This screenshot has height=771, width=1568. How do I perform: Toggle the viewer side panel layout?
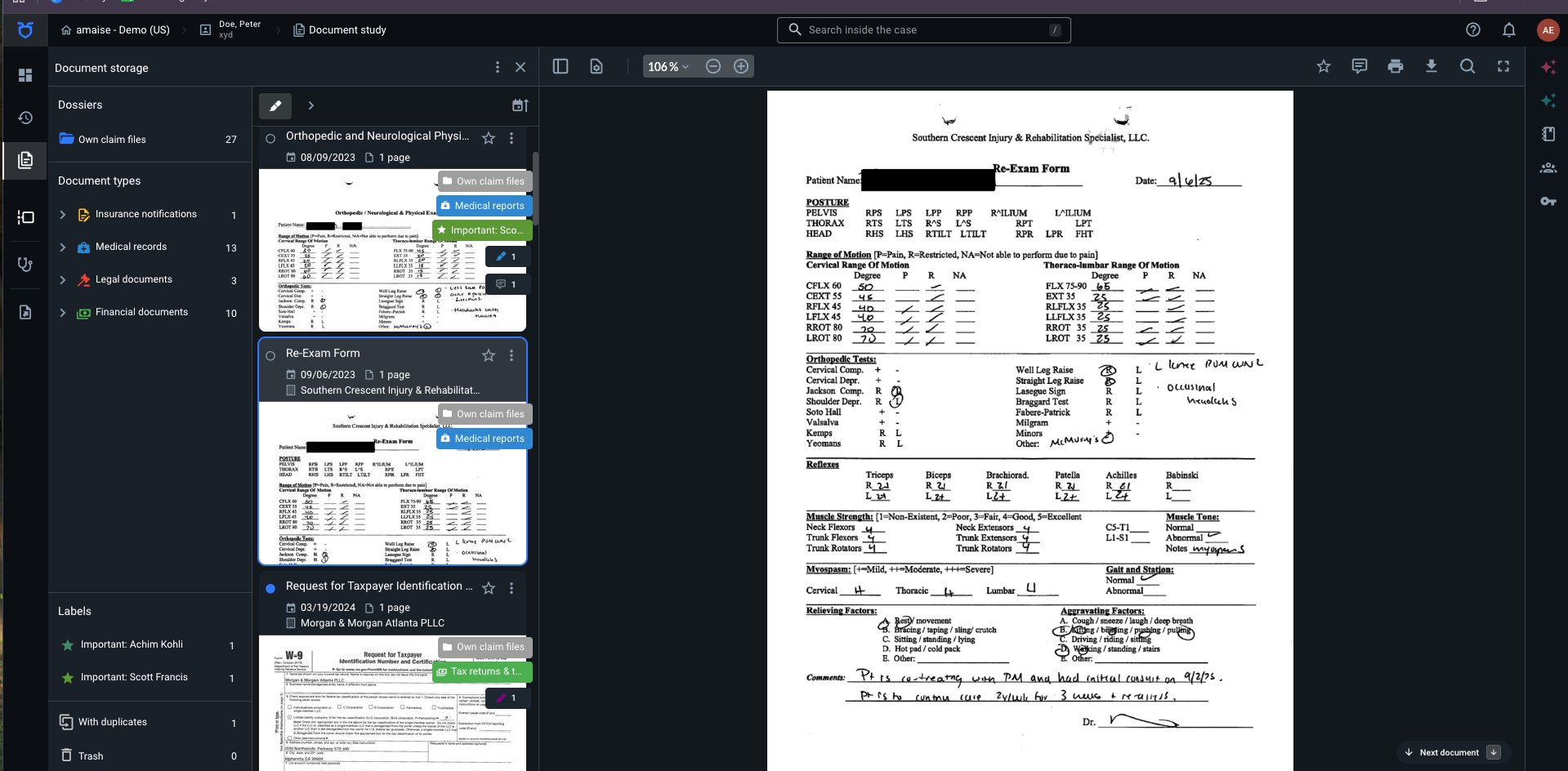tap(561, 66)
